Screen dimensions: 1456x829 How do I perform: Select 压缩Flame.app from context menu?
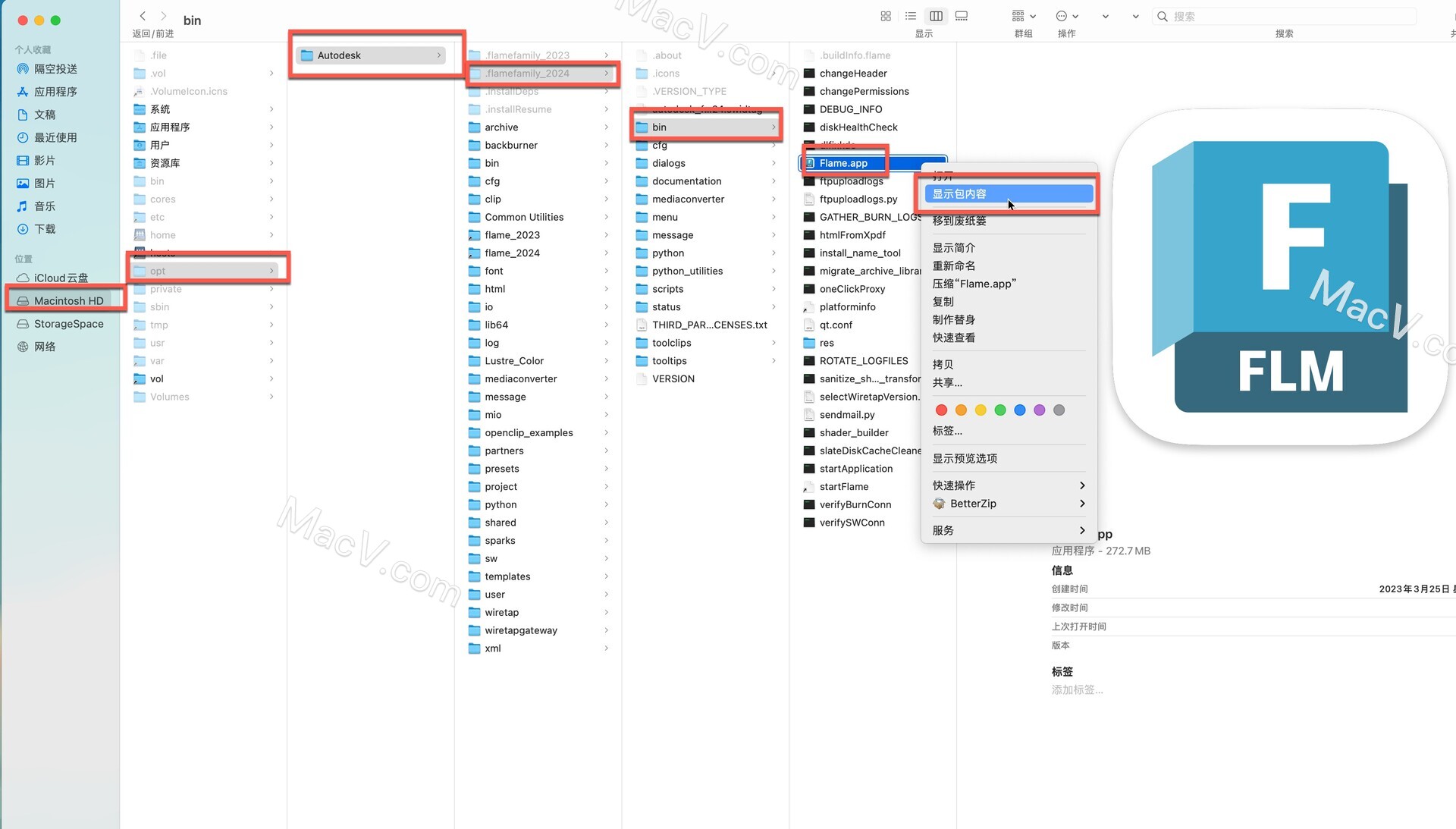pos(974,283)
